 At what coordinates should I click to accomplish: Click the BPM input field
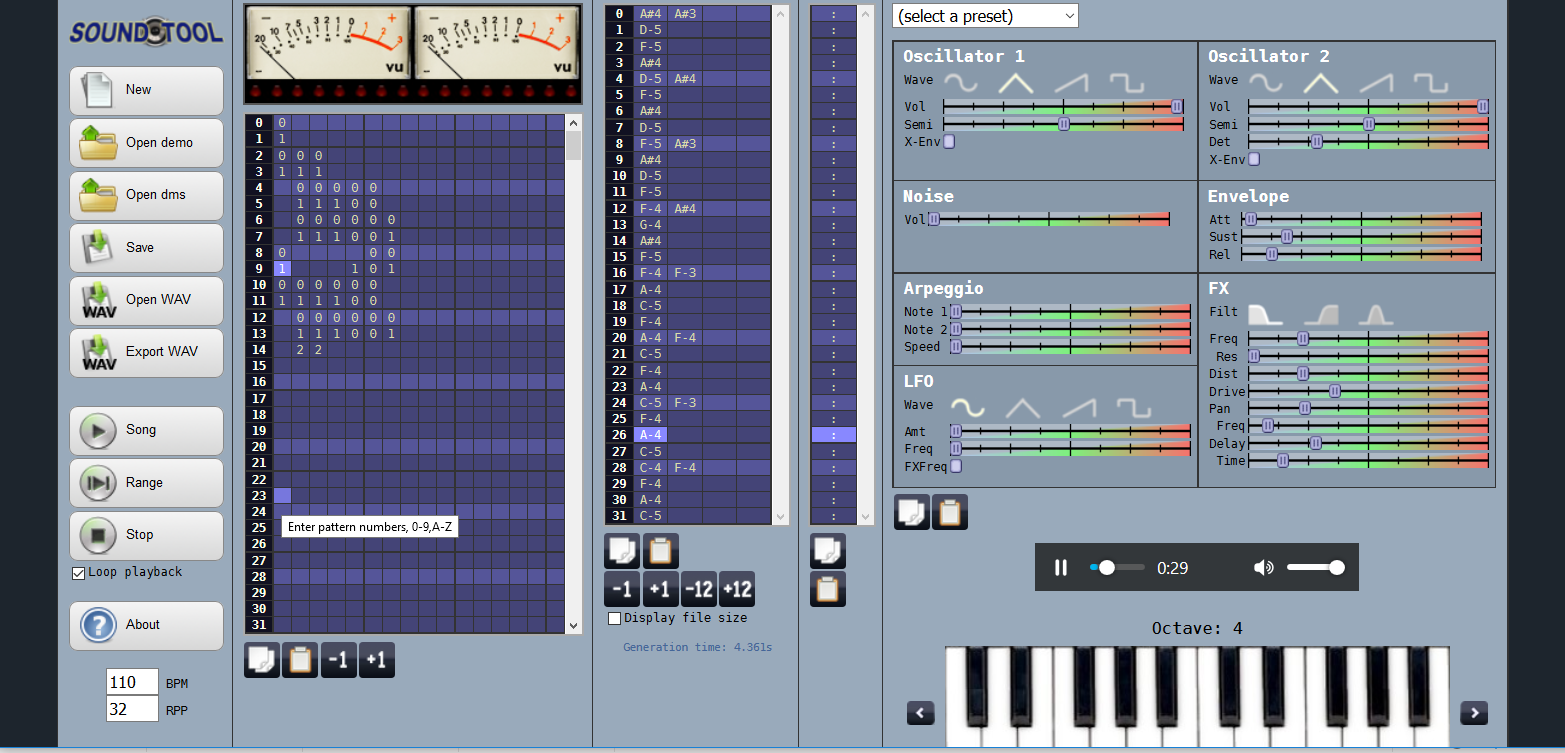[x=133, y=683]
